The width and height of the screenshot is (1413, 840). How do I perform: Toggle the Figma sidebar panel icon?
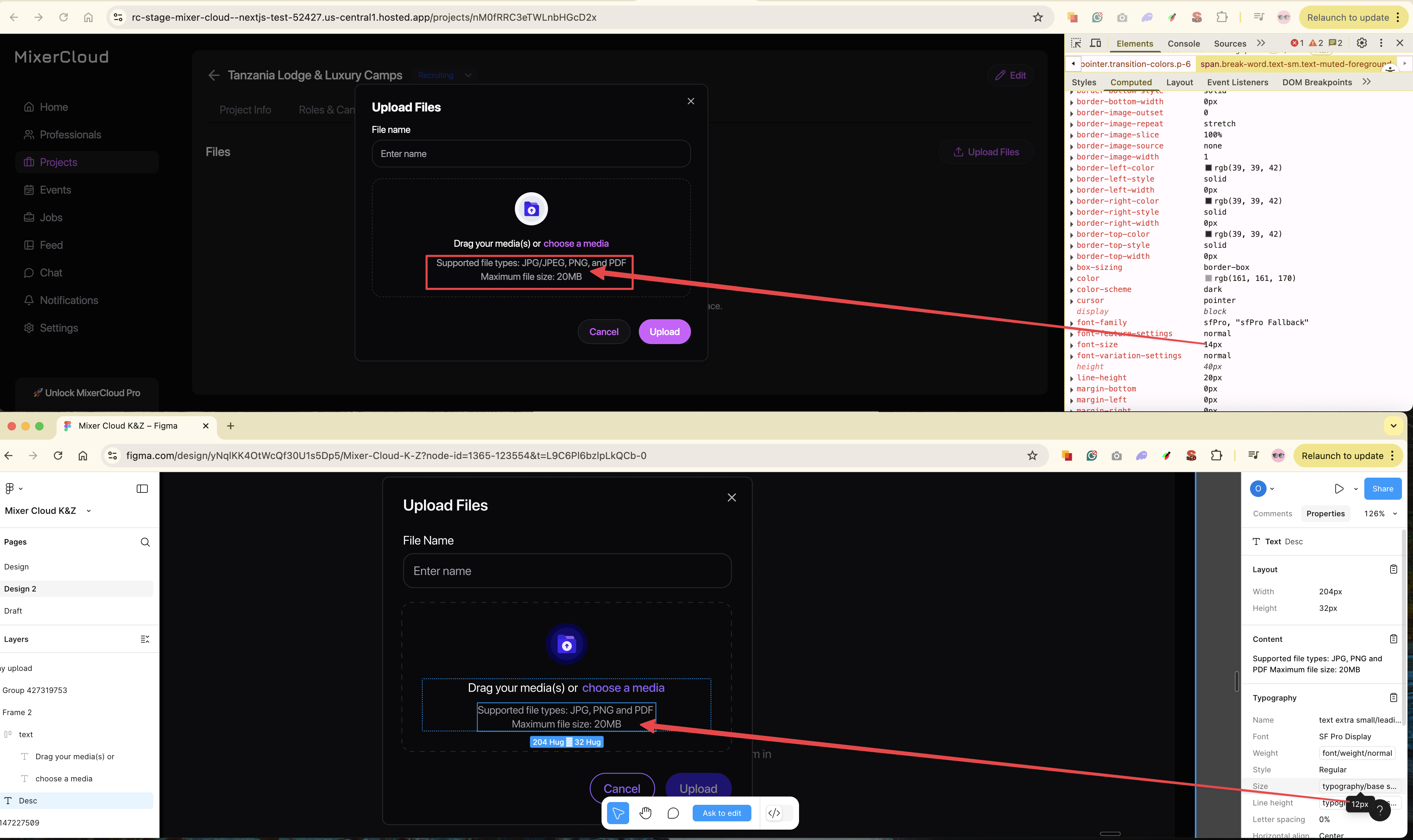142,488
